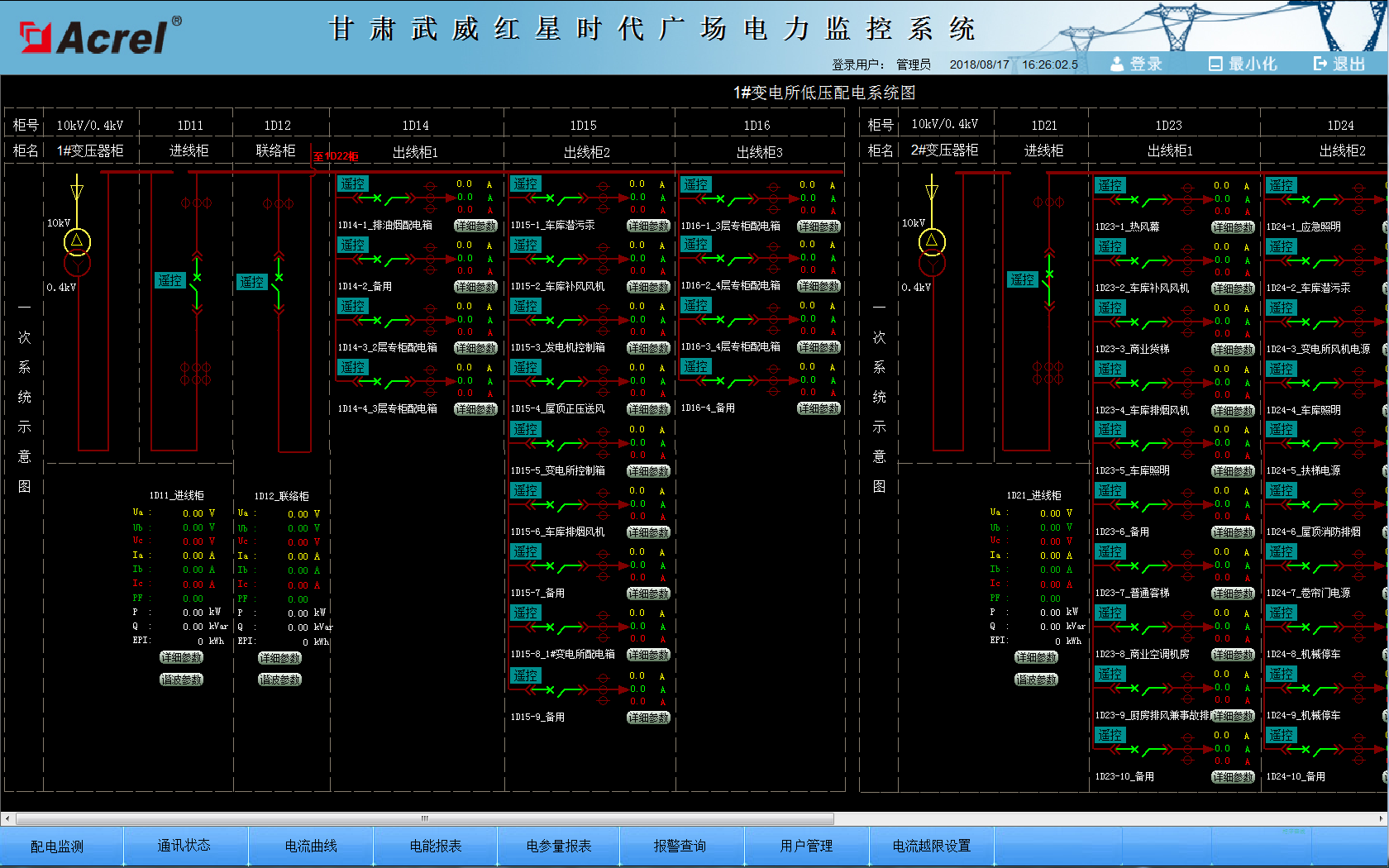Click the 1D24-3_变电所风机电源 label
This screenshot has width=1389, height=868.
(1319, 349)
